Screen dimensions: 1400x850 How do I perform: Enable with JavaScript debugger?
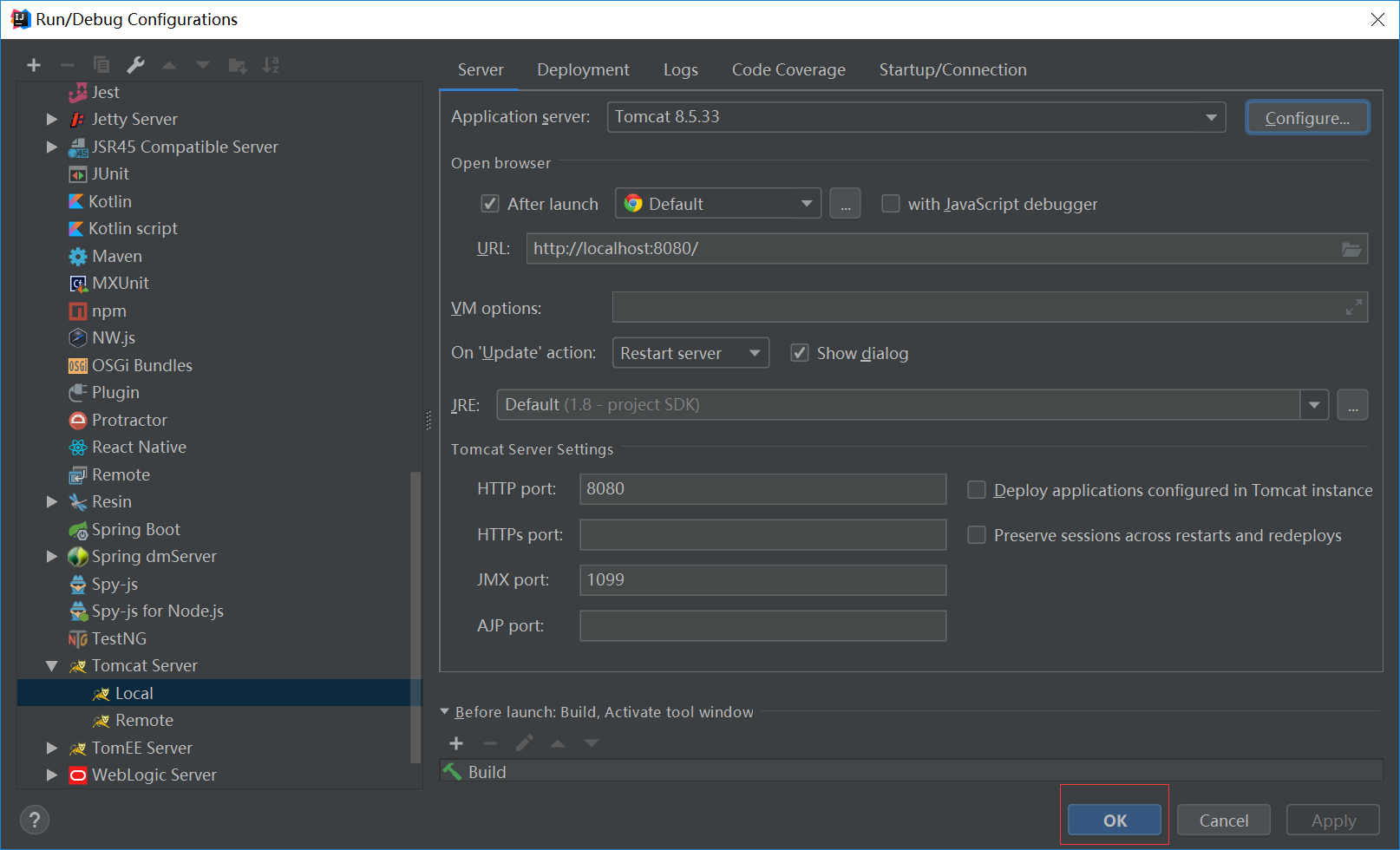click(890, 204)
